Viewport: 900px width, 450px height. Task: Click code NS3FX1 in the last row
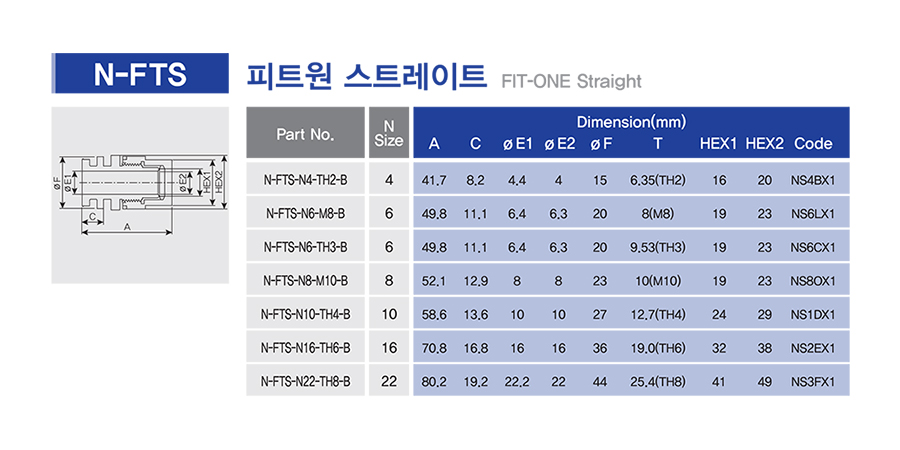pos(812,382)
